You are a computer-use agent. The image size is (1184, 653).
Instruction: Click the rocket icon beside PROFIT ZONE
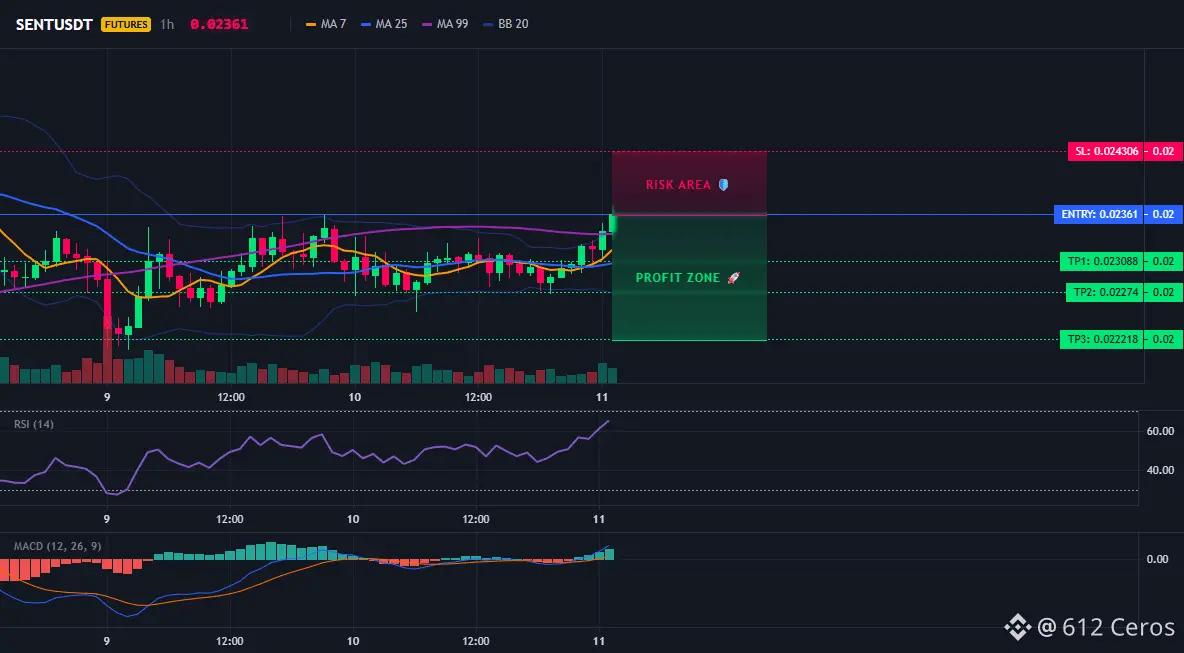point(733,278)
